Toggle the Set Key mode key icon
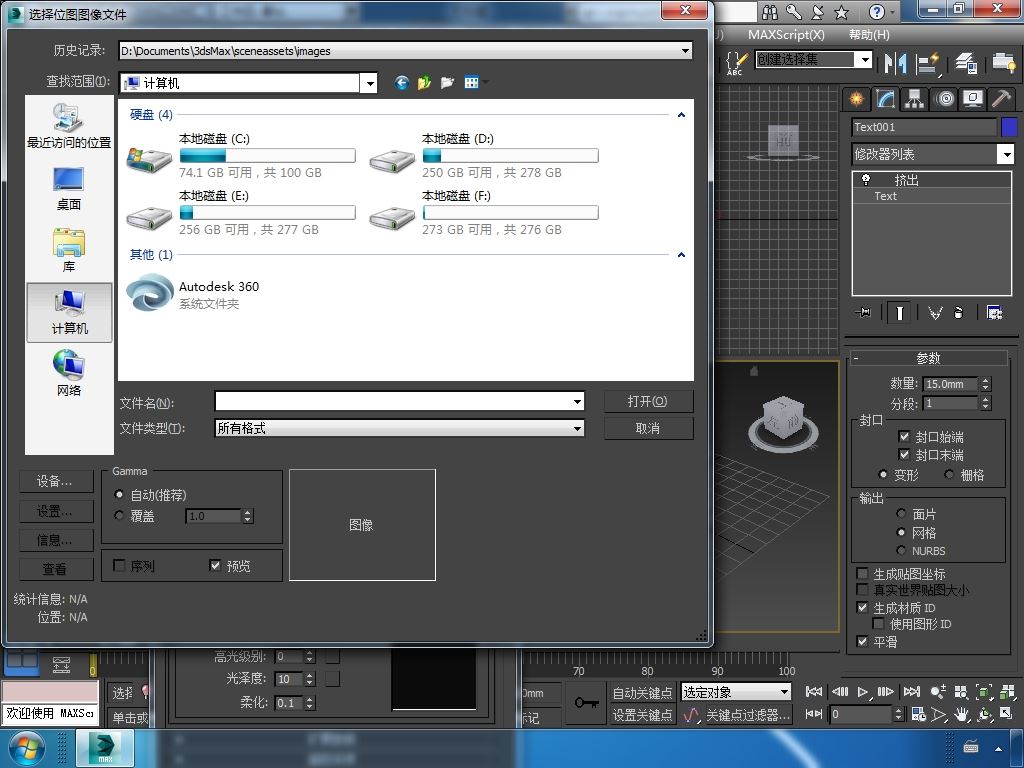The height and width of the screenshot is (768, 1024). tap(586, 703)
